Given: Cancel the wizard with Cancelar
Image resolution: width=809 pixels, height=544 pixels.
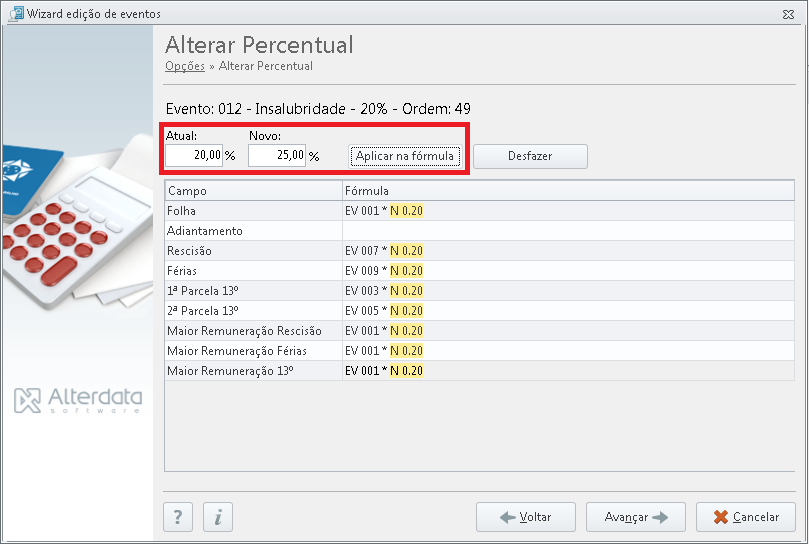Looking at the screenshot, I should (x=746, y=517).
